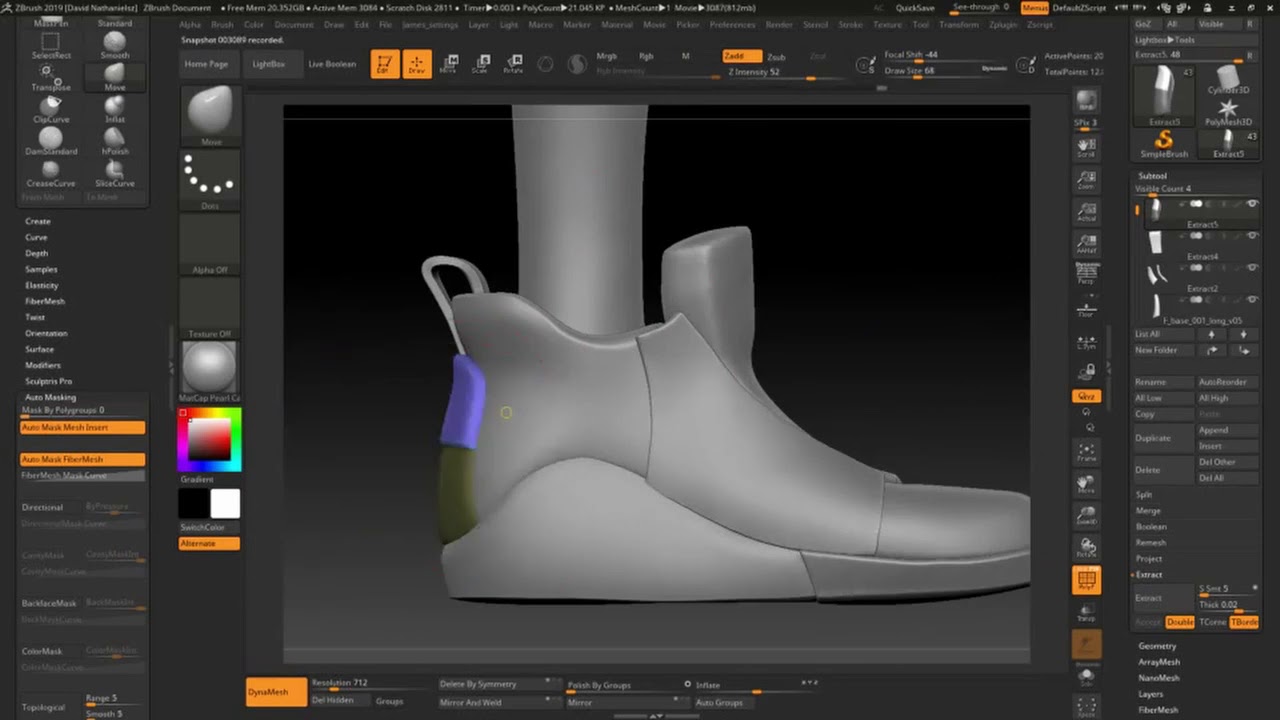This screenshot has height=720, width=1280.
Task: Open the Zplugin menu
Action: pyautogui.click(x=1003, y=24)
